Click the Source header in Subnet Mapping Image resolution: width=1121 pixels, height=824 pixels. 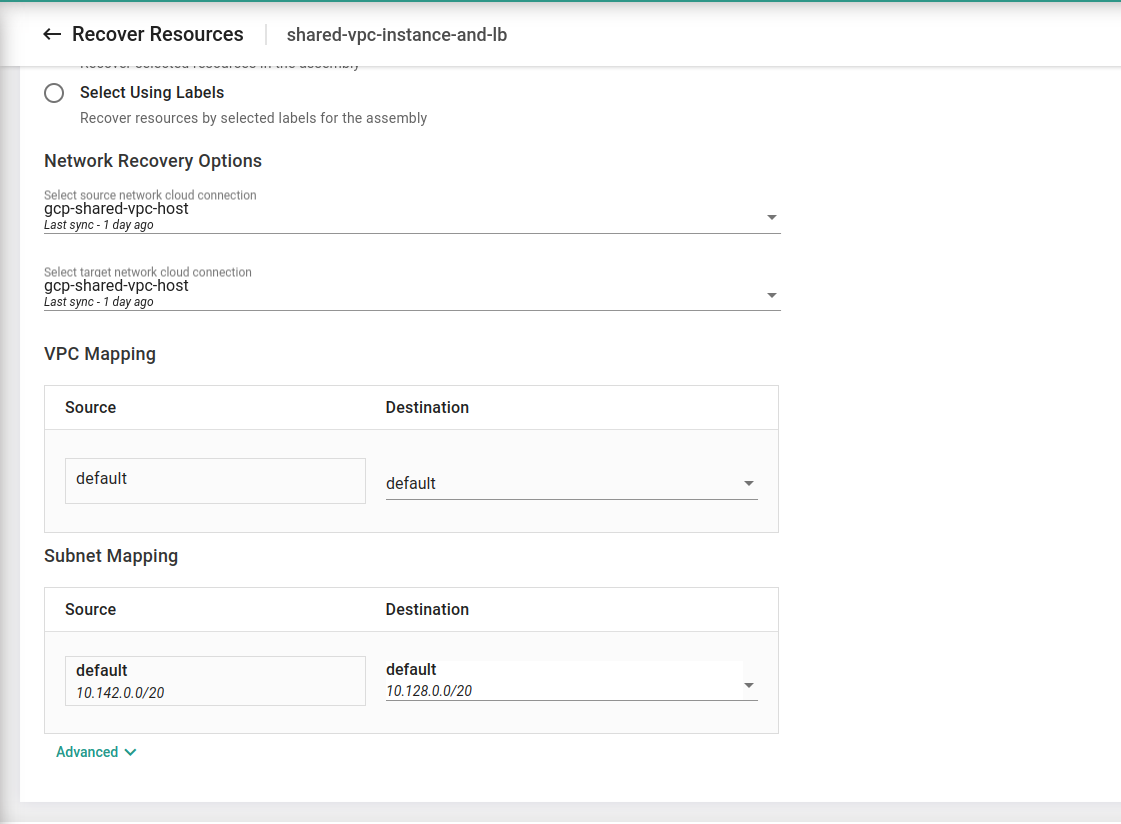coord(91,610)
